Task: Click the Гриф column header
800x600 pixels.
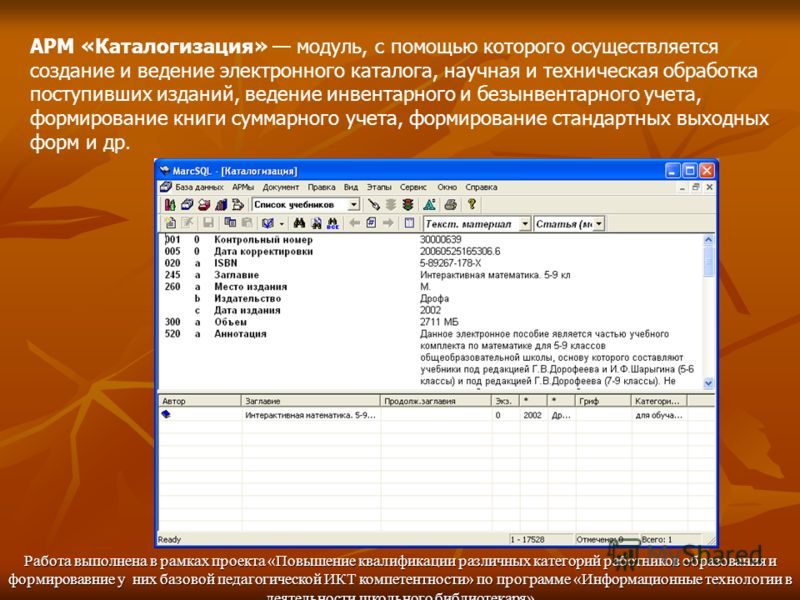Action: point(603,401)
